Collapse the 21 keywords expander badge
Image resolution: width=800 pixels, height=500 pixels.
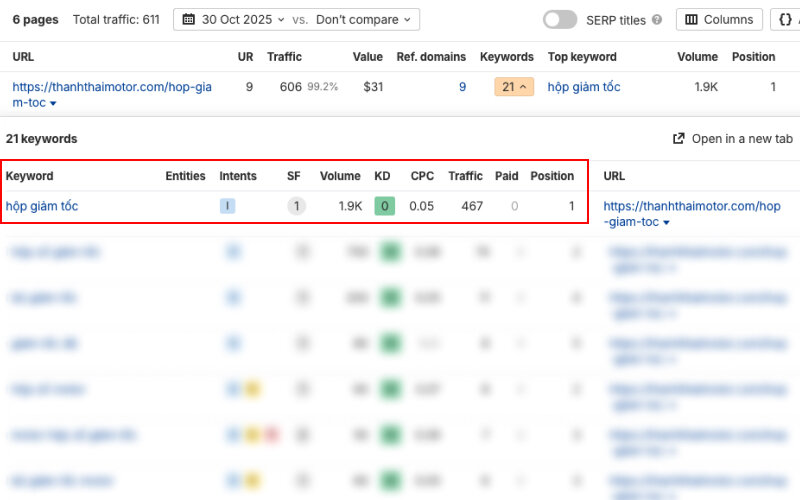514,87
